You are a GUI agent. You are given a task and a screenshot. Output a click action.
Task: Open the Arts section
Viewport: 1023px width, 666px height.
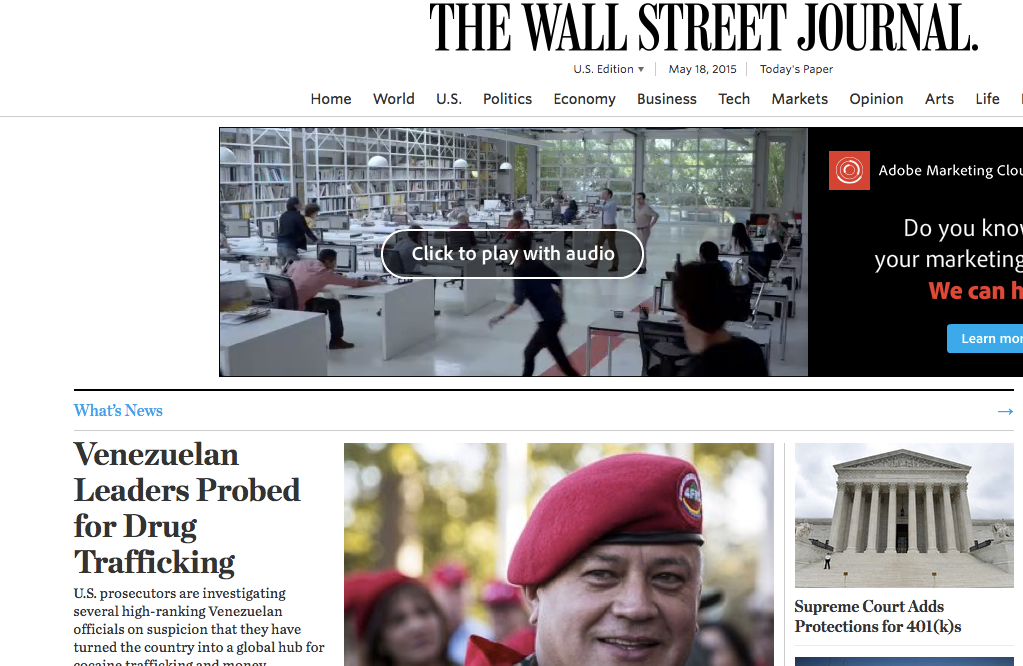[939, 99]
